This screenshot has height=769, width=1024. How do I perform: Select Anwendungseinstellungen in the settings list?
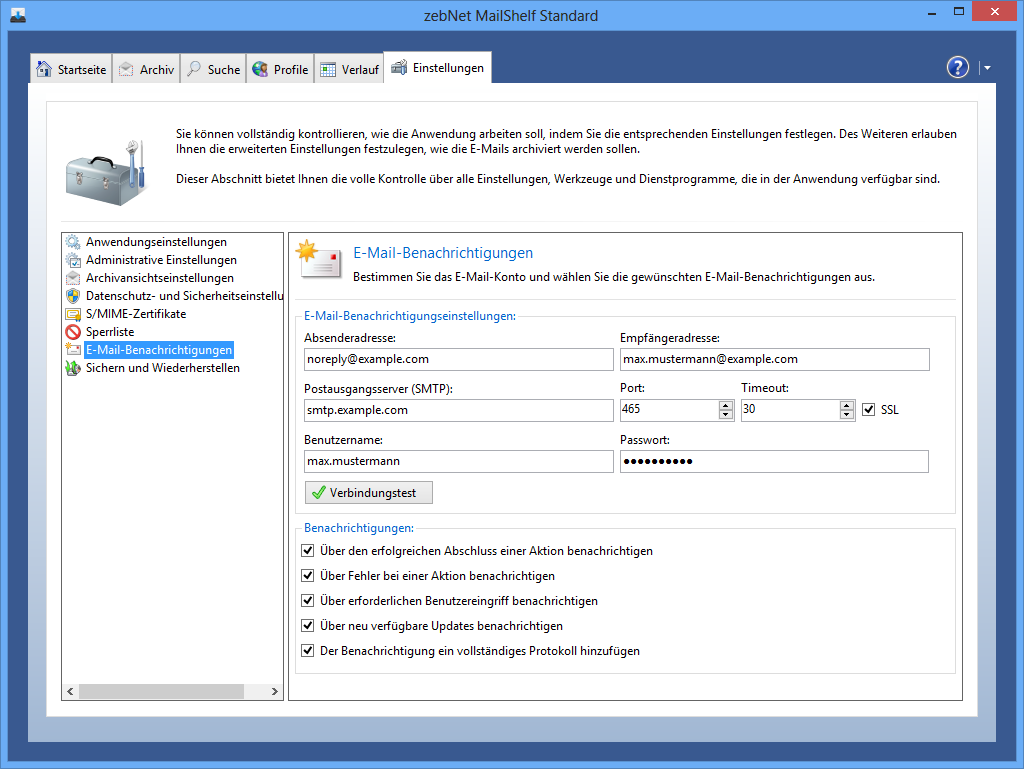[x=157, y=242]
